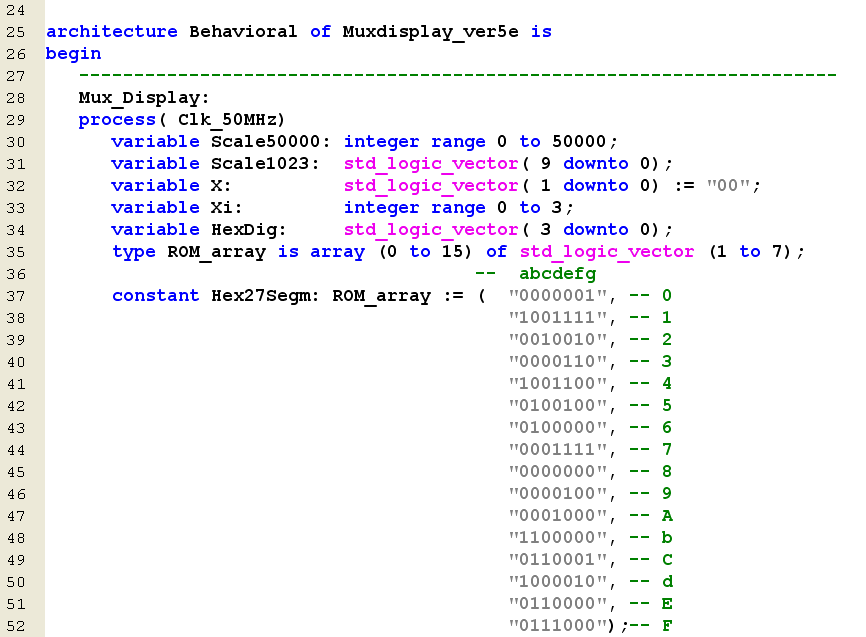Click the 'begin' keyword

(x=73, y=54)
